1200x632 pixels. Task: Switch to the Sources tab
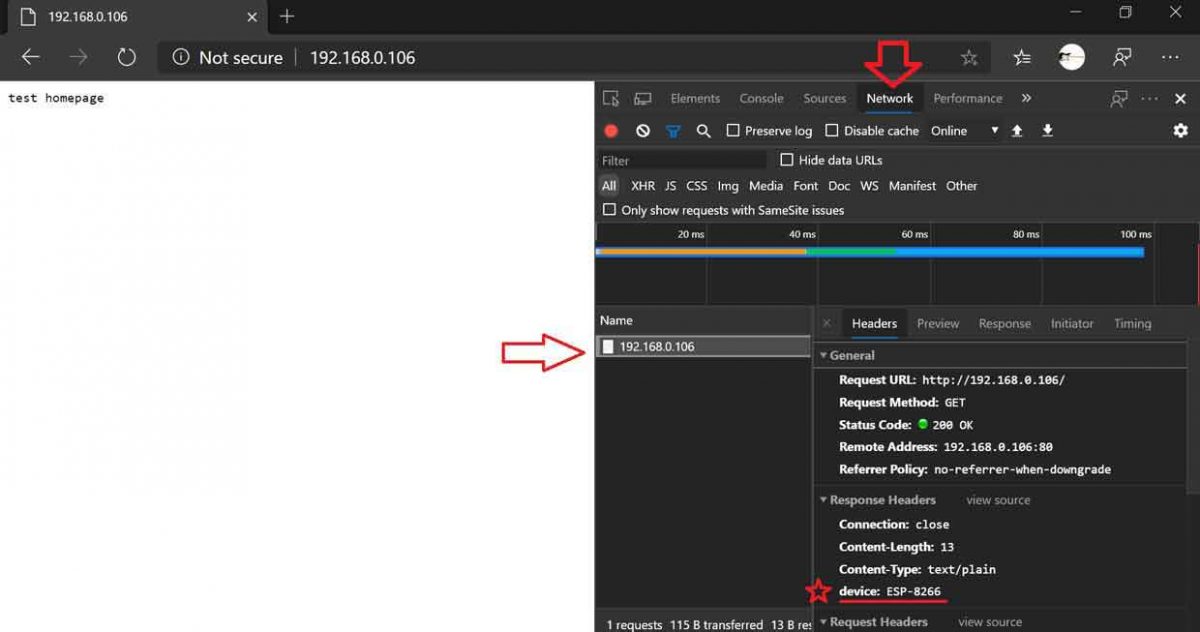824,99
